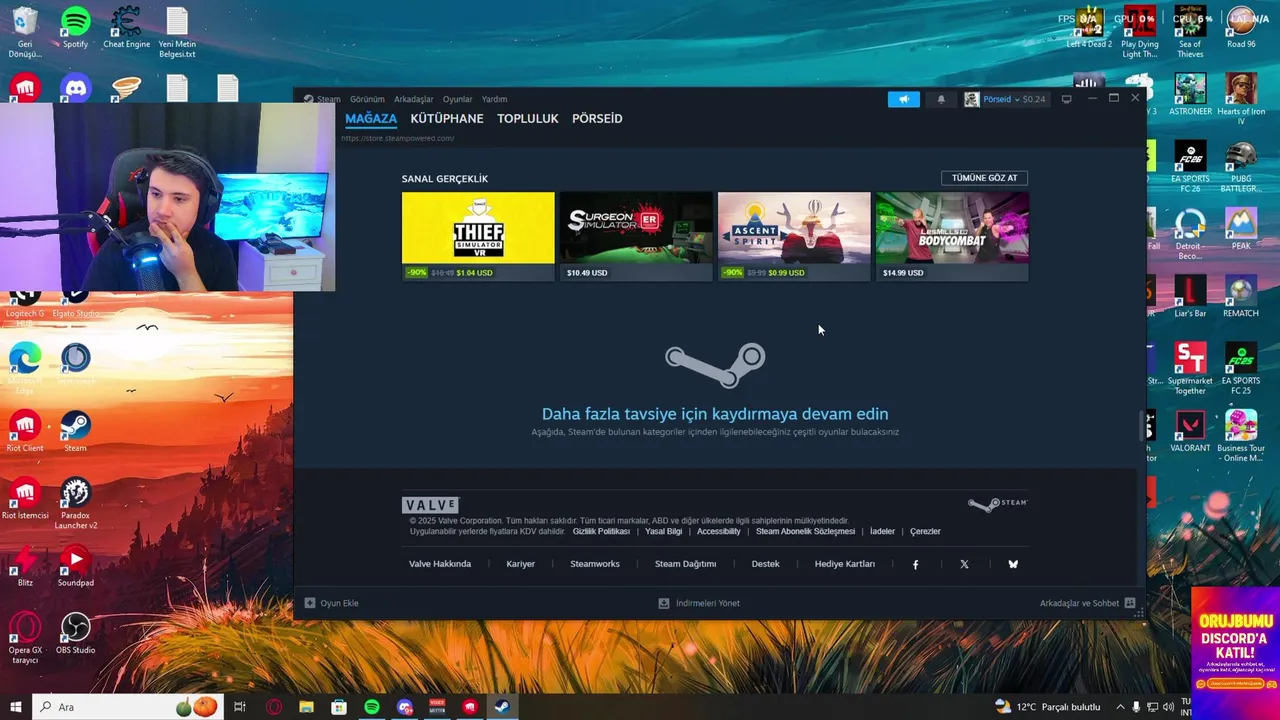The height and width of the screenshot is (720, 1280).
Task: Open the Yasal Bilgi link
Action: coord(664,531)
